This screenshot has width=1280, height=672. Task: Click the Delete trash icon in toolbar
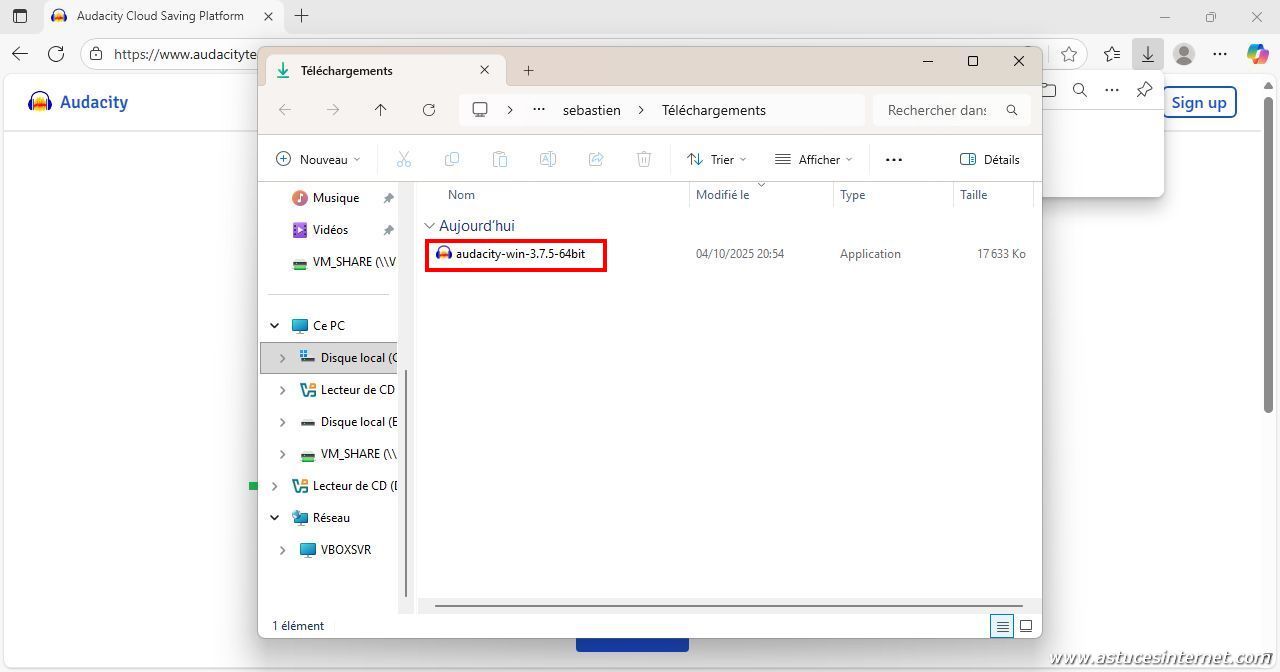coord(644,159)
